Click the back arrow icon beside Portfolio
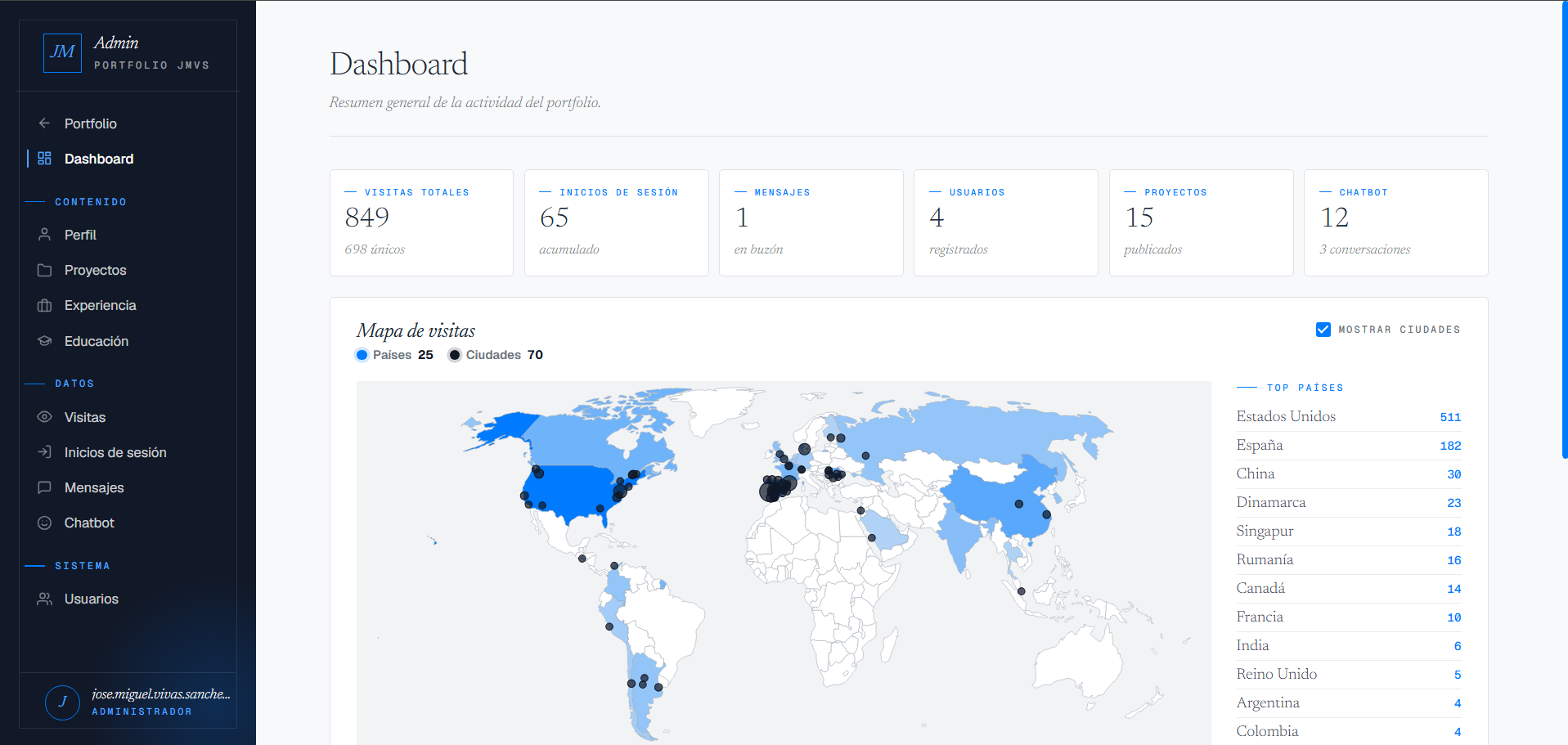Viewport: 1568px width, 745px height. coord(44,123)
